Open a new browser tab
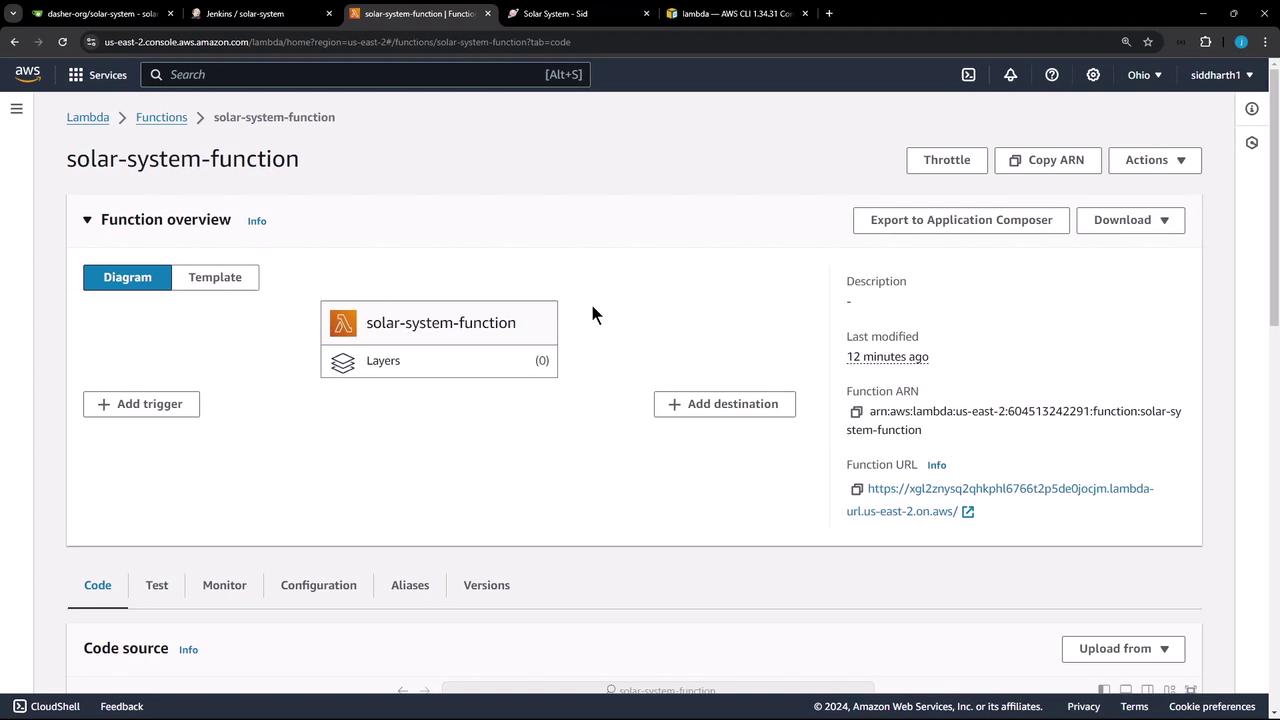This screenshot has height=720, width=1280. pos(829,14)
